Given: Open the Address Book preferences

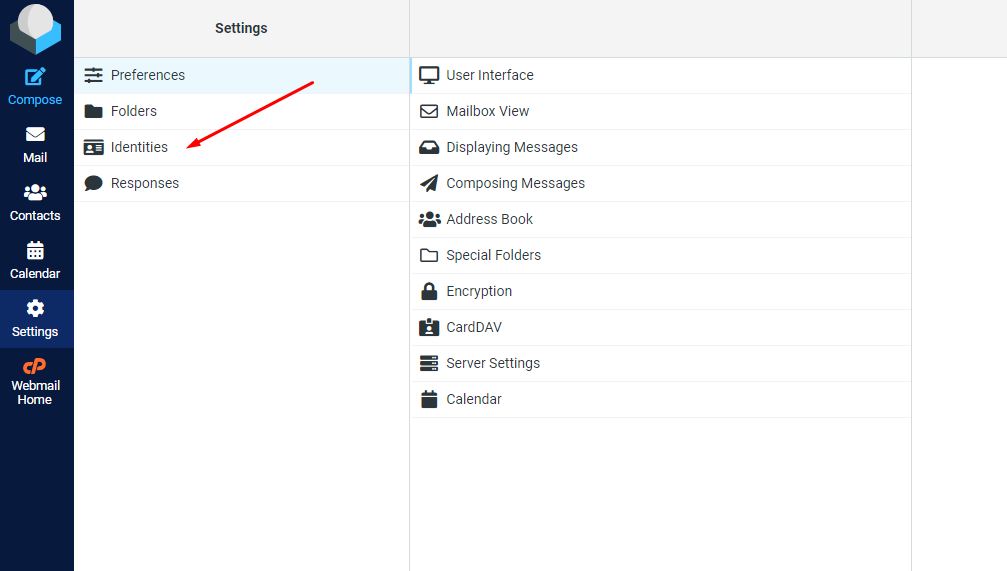Looking at the screenshot, I should click(489, 219).
